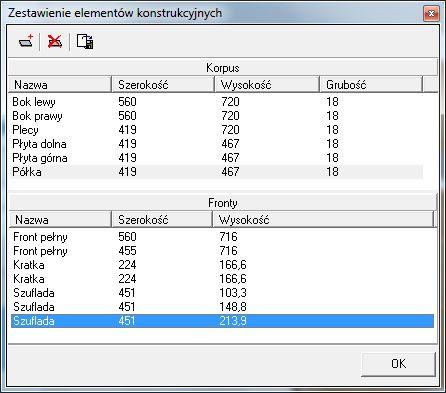Click the delete element red-cross icon
This screenshot has width=446, height=393.
click(x=55, y=42)
